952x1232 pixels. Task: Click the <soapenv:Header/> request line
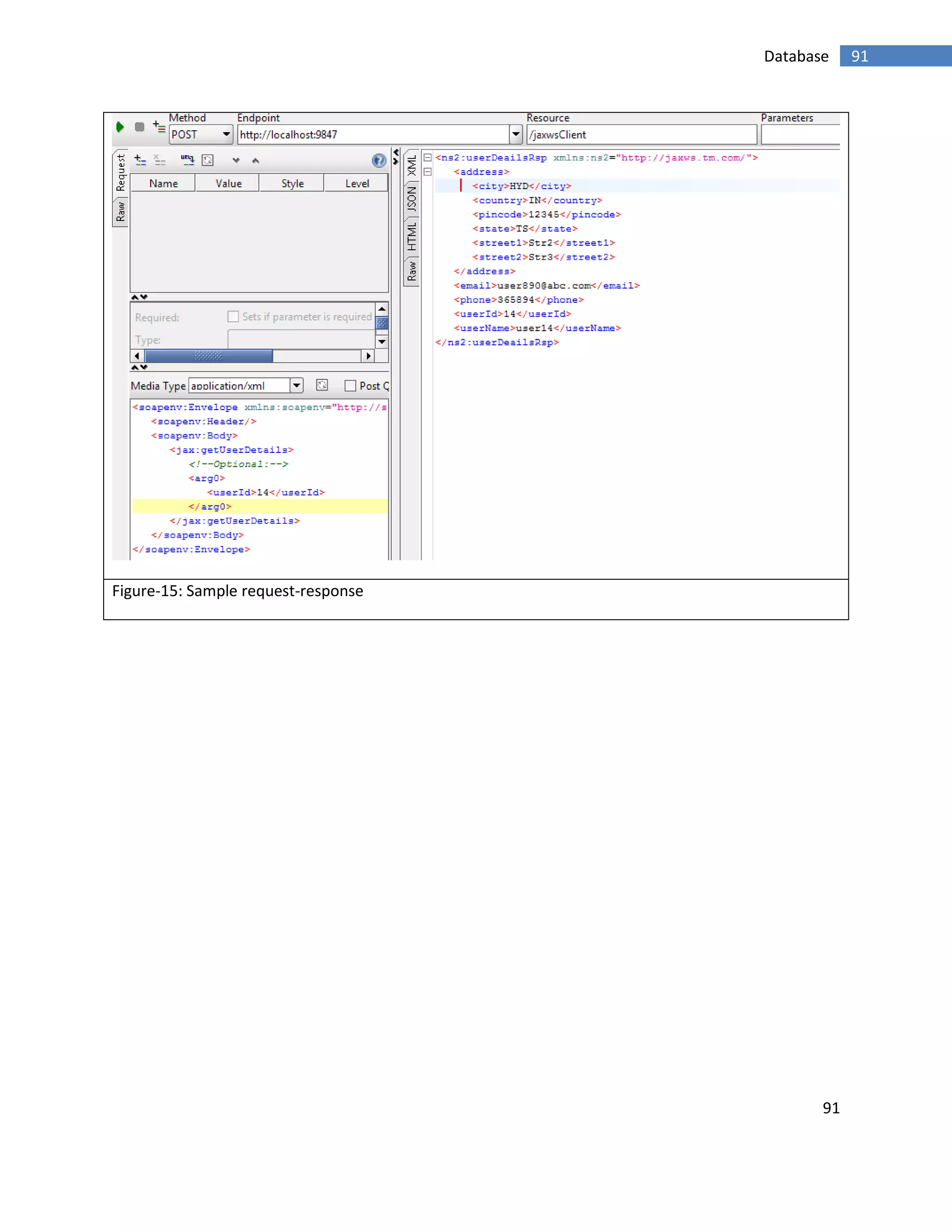coord(204,421)
